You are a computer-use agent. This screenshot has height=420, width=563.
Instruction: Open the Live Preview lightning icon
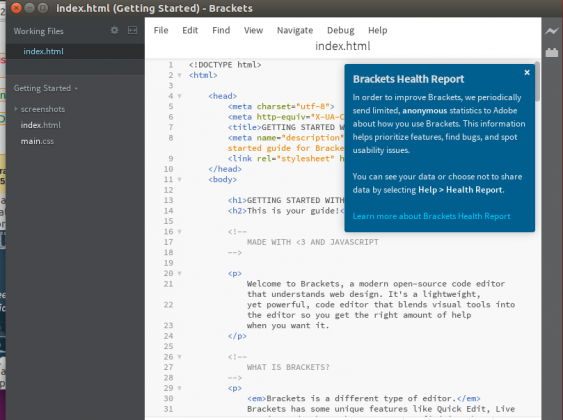click(552, 31)
